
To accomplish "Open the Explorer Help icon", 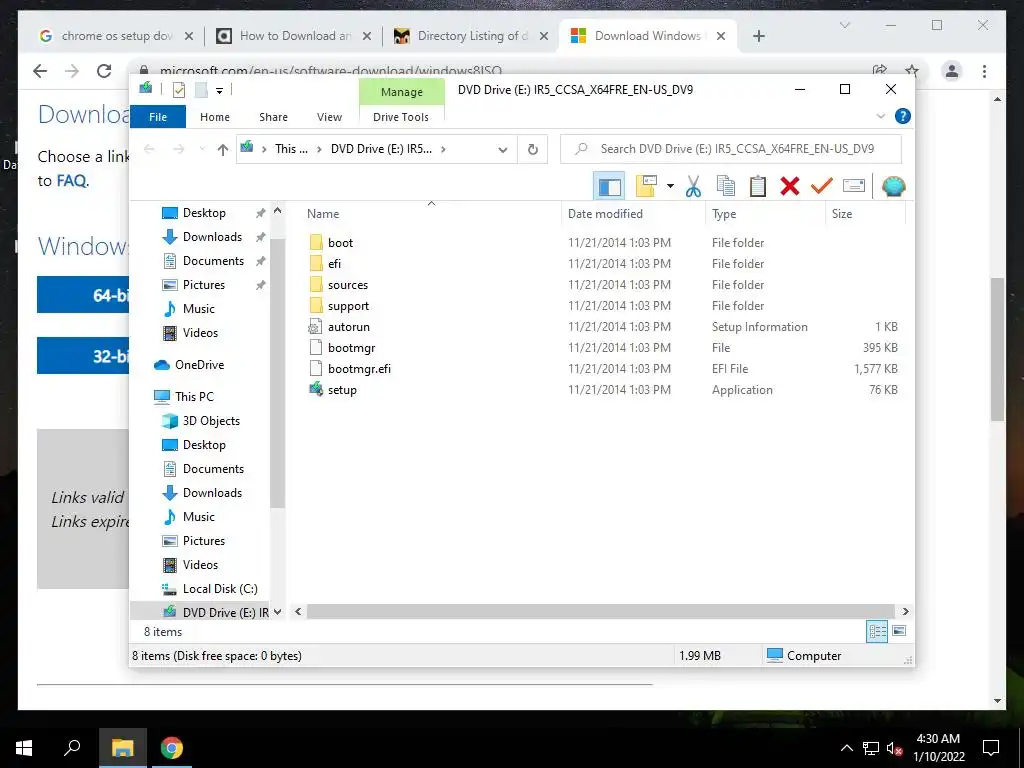I will [903, 116].
